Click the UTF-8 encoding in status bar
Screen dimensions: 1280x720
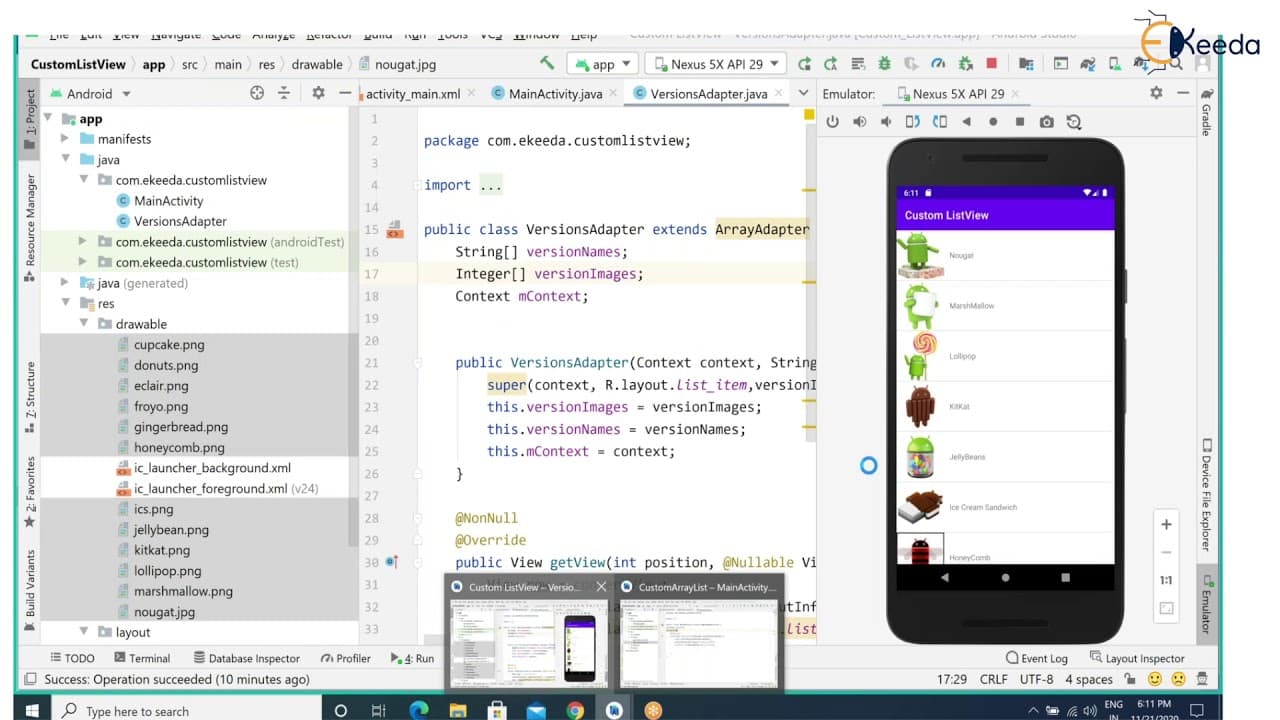(x=1035, y=679)
